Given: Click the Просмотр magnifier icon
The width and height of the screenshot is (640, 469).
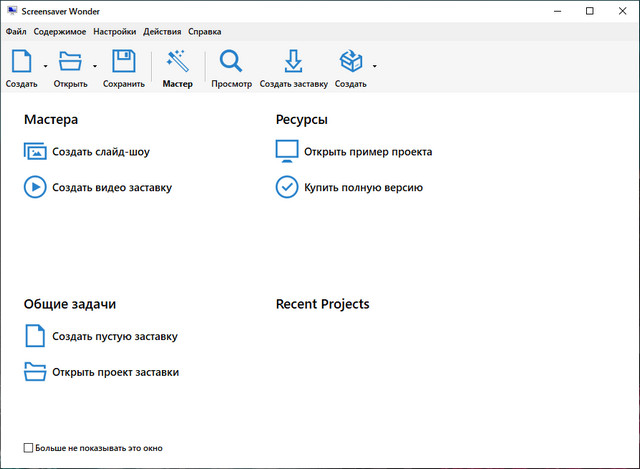Looking at the screenshot, I should pos(231,63).
